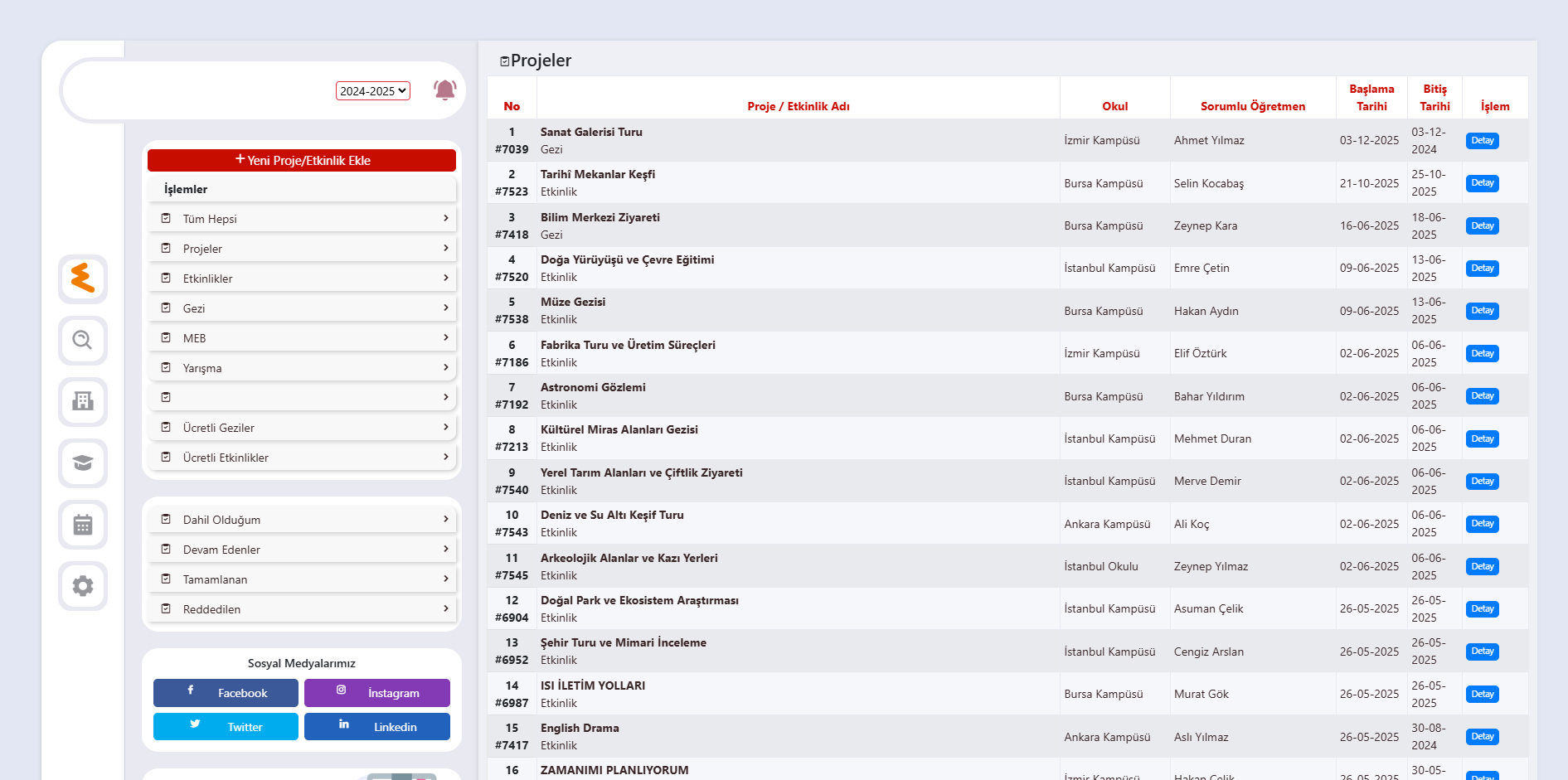1568x780 pixels.
Task: Click the title Doğal Park ve Ekosistem Araştırması
Action: 639,600
